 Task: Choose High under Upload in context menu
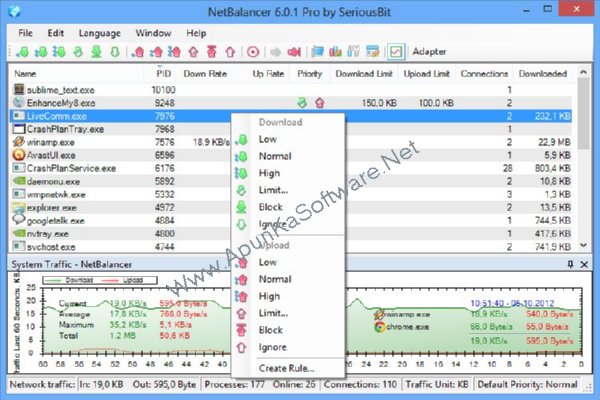pos(288,296)
